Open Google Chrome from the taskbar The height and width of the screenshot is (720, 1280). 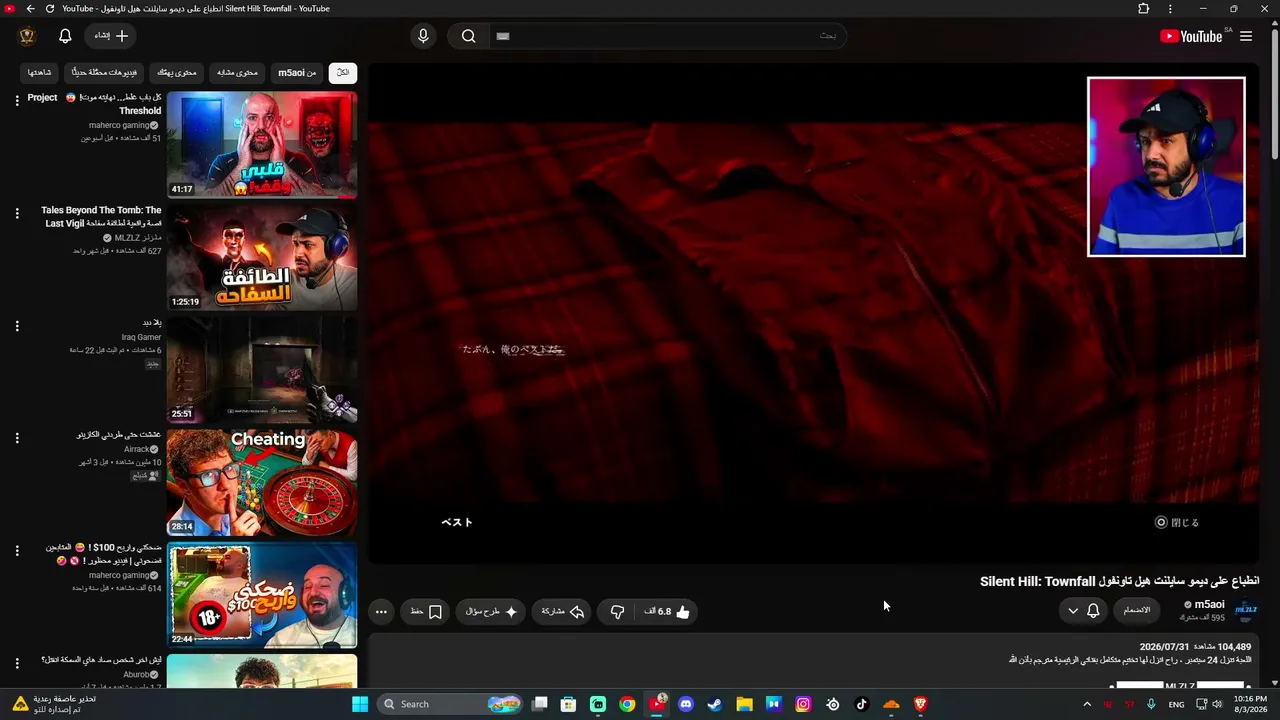627,704
